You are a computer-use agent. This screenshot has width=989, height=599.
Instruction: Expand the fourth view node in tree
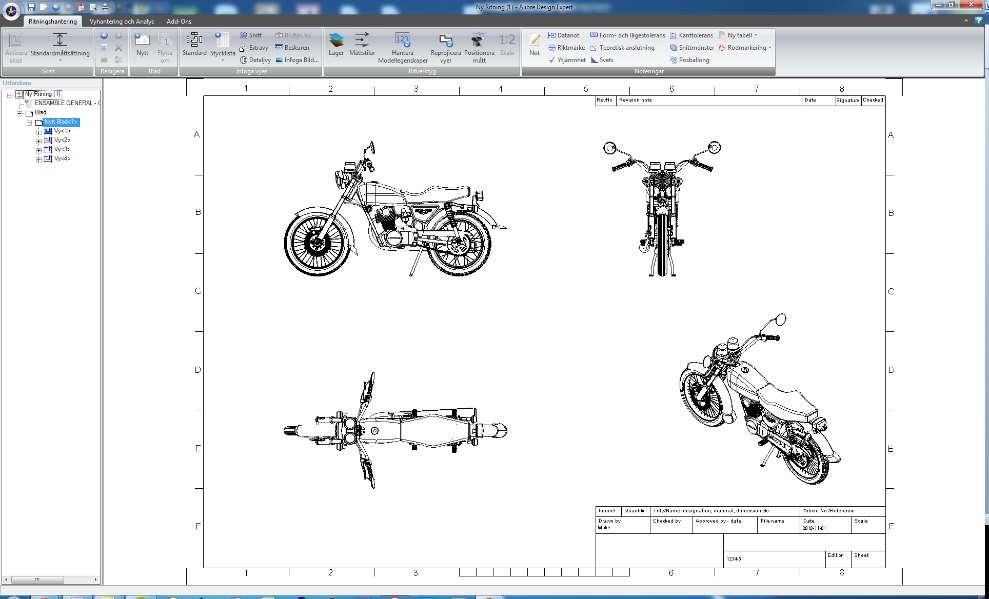(38, 160)
